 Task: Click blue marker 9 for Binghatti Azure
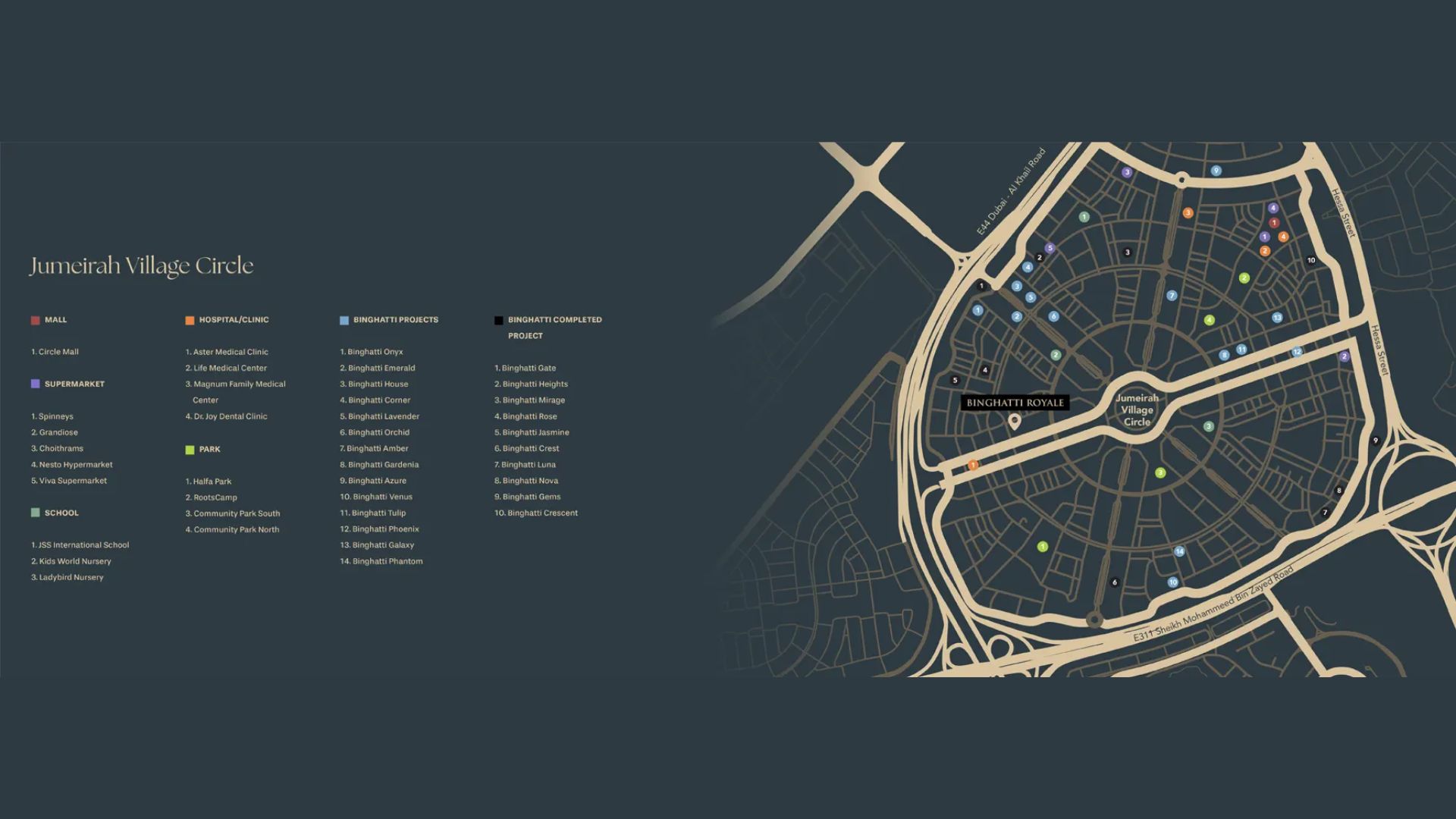click(1216, 171)
